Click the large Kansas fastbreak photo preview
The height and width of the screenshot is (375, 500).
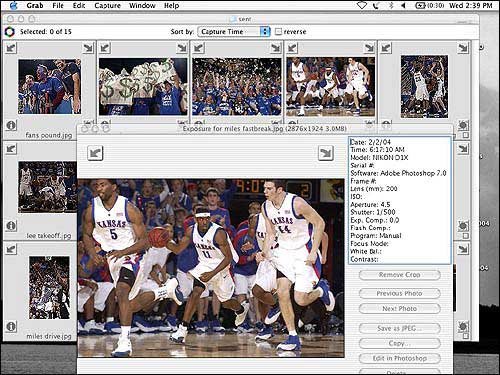click(211, 268)
